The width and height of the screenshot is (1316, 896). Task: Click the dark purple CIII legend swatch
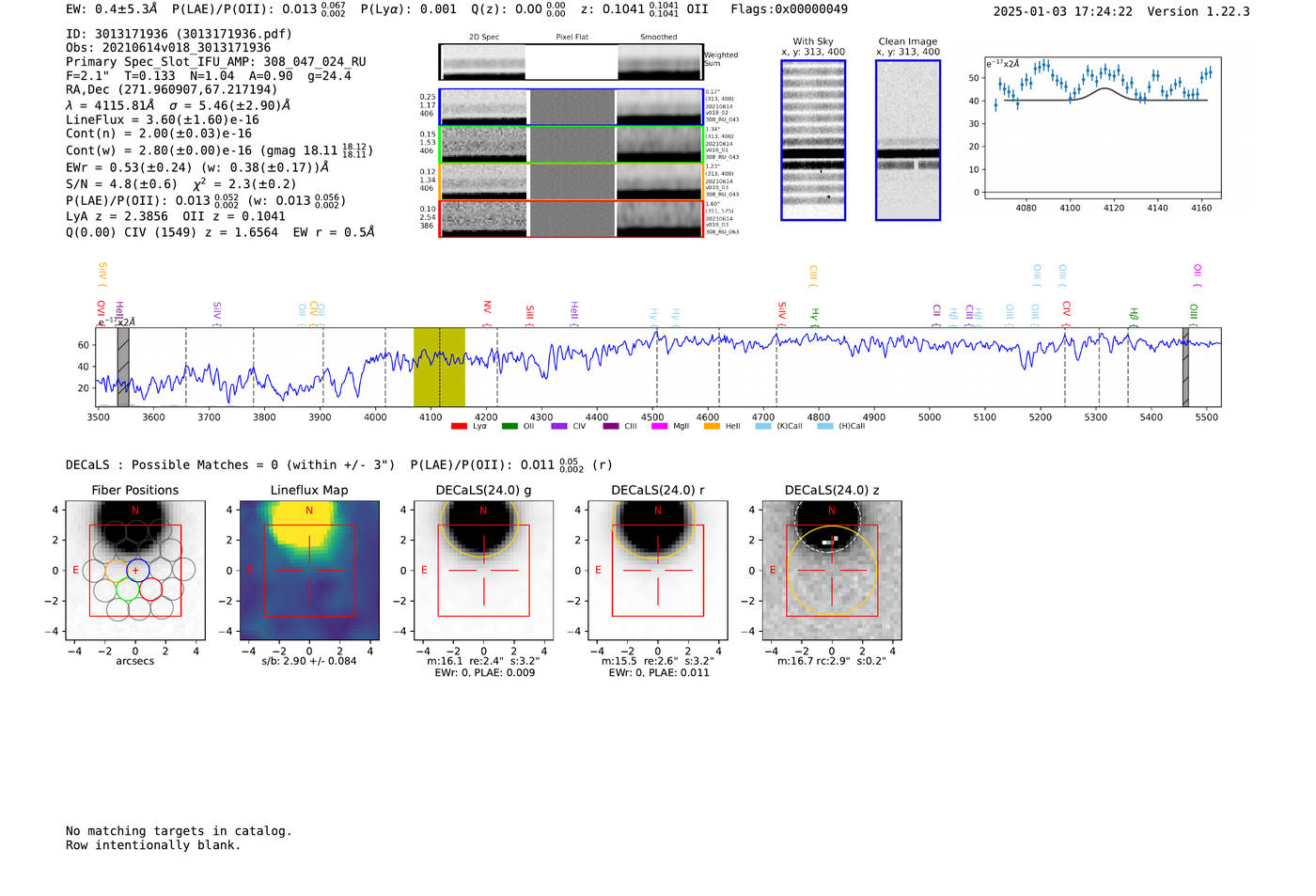tap(611, 426)
